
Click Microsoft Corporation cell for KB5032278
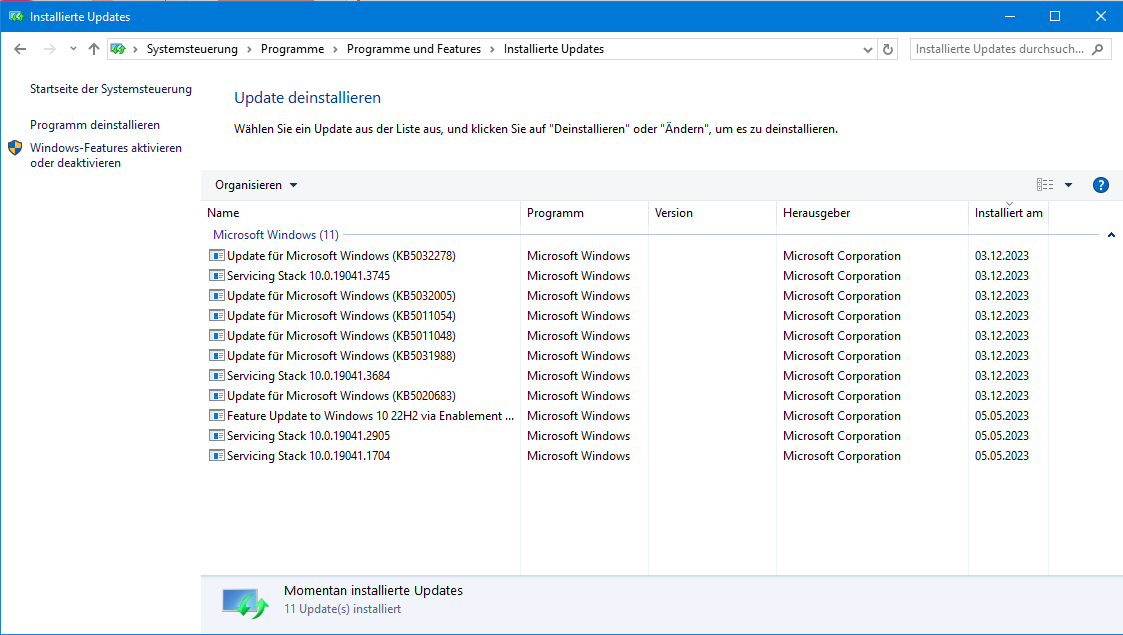point(842,256)
